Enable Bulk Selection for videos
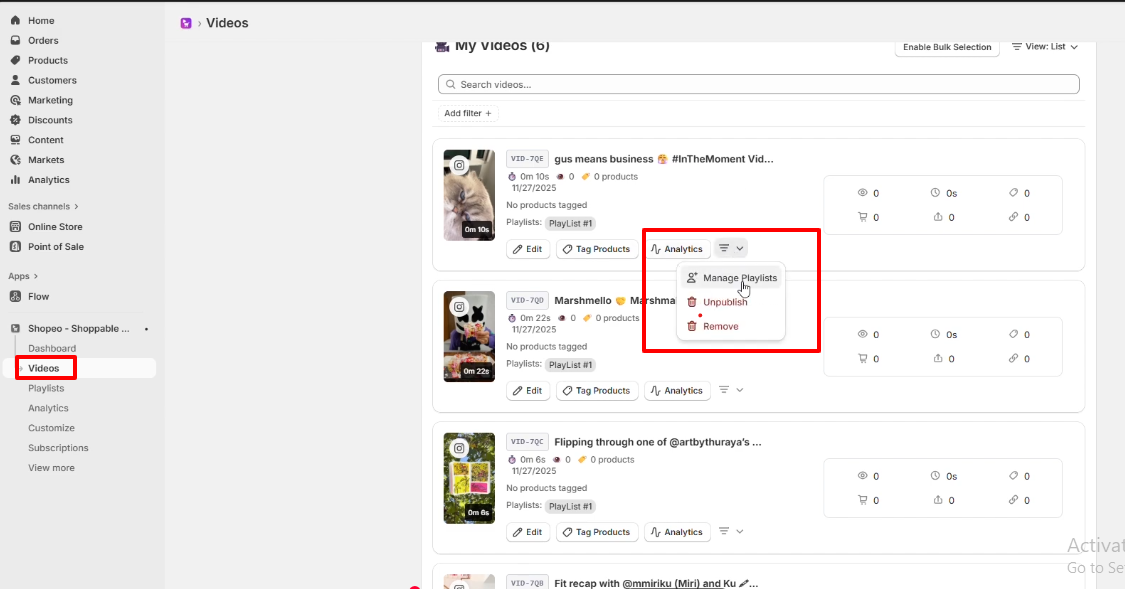The image size is (1125, 589). pos(946,47)
